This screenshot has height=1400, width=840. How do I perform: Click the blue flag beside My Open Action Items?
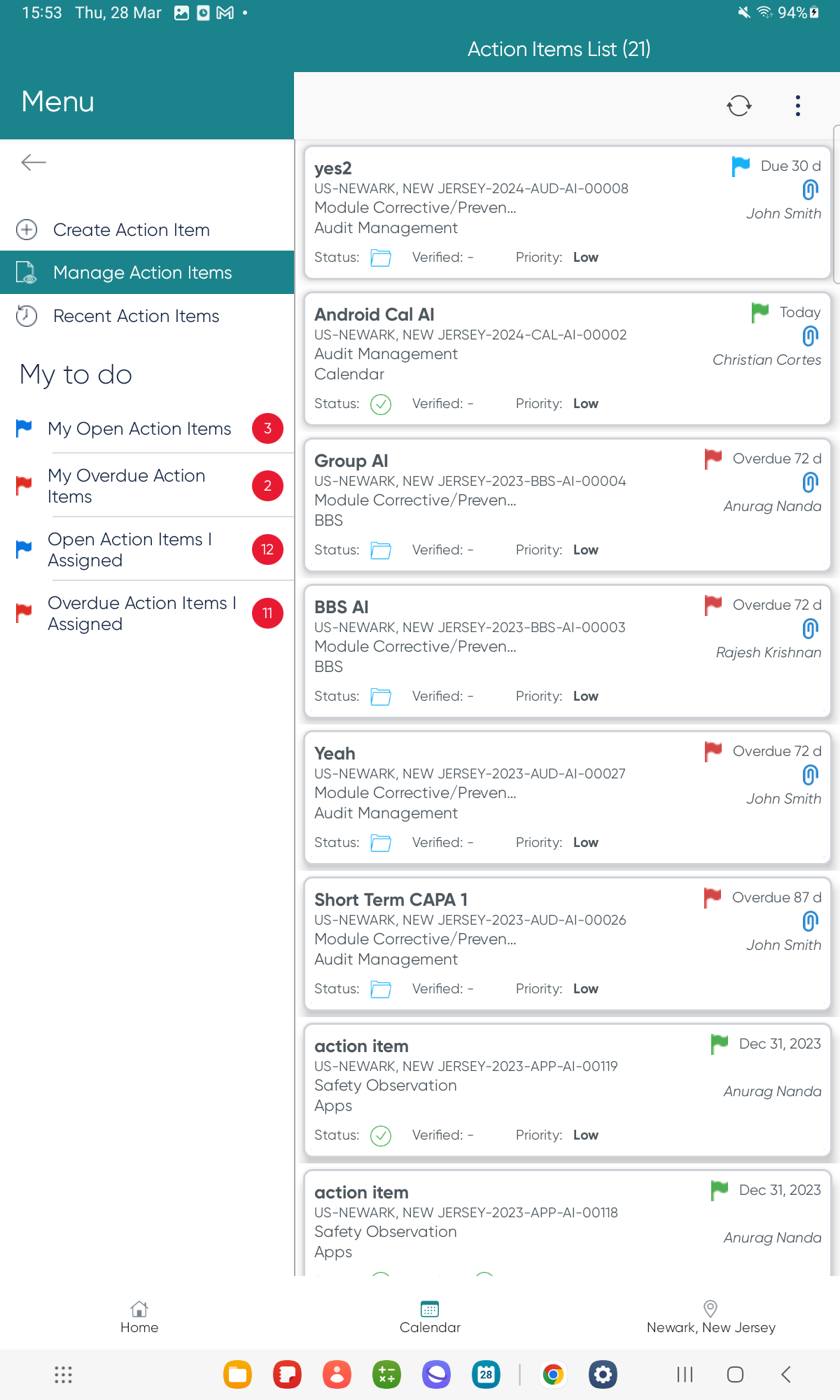tap(24, 428)
